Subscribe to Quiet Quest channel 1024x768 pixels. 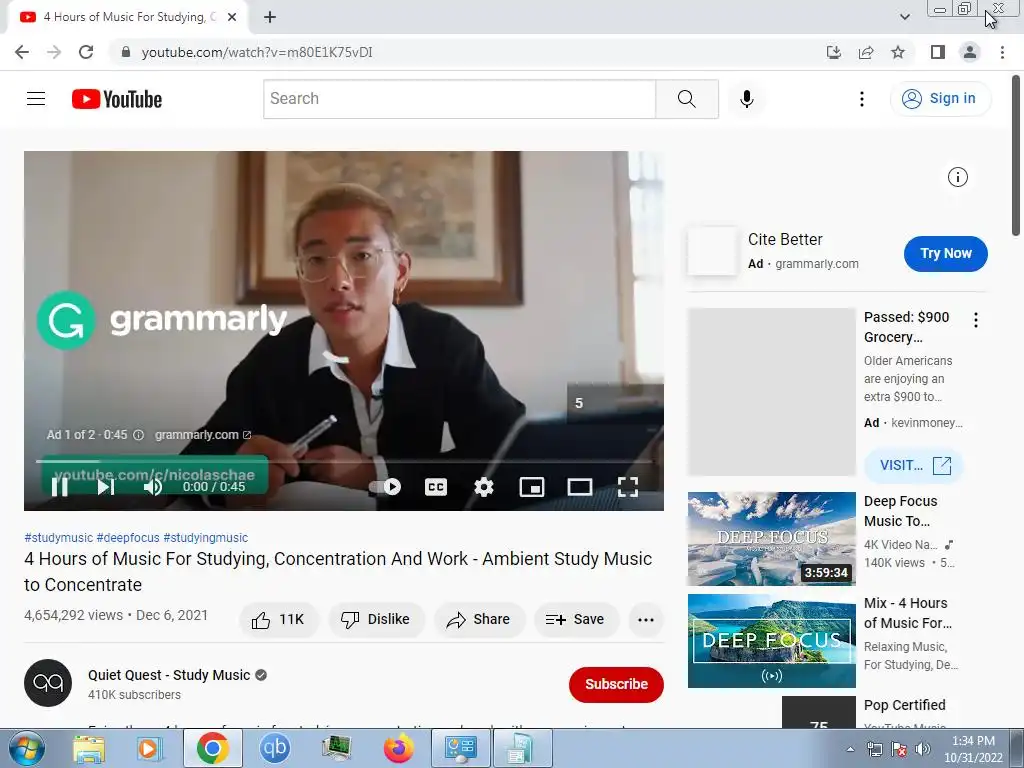pos(616,684)
